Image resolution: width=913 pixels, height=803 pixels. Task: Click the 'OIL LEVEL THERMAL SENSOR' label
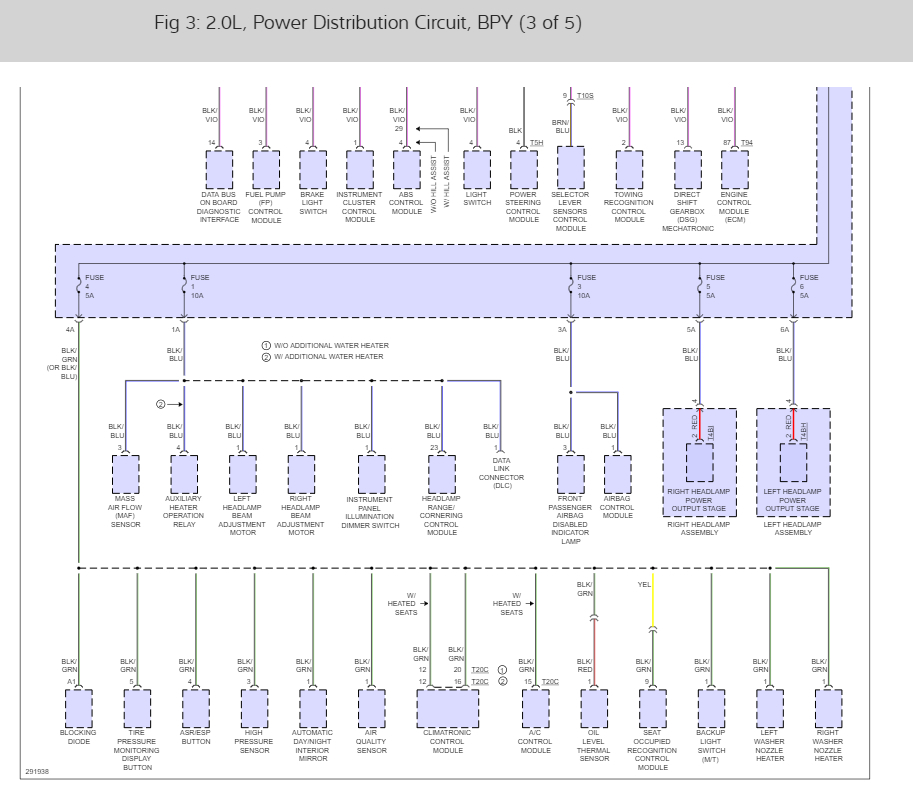pyautogui.click(x=594, y=746)
